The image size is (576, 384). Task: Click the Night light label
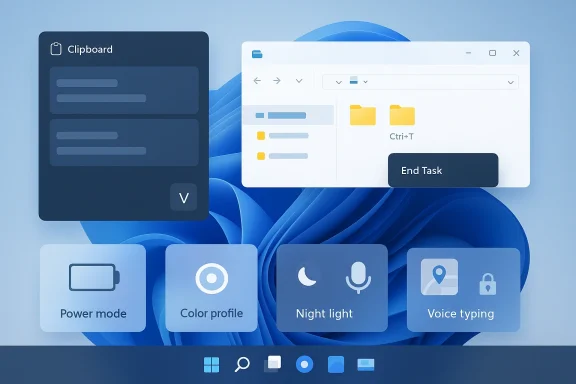324,314
